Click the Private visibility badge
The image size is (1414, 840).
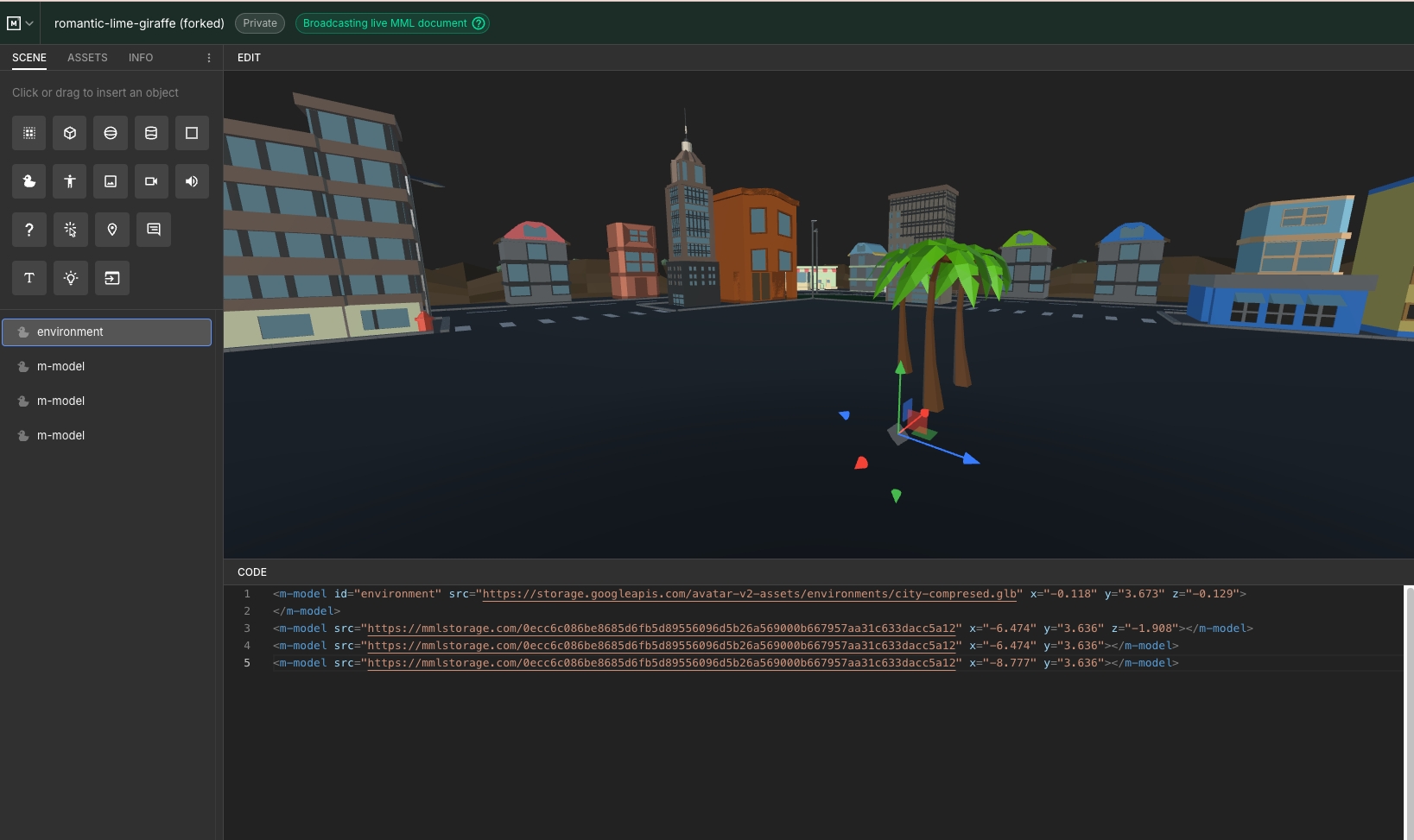(260, 23)
